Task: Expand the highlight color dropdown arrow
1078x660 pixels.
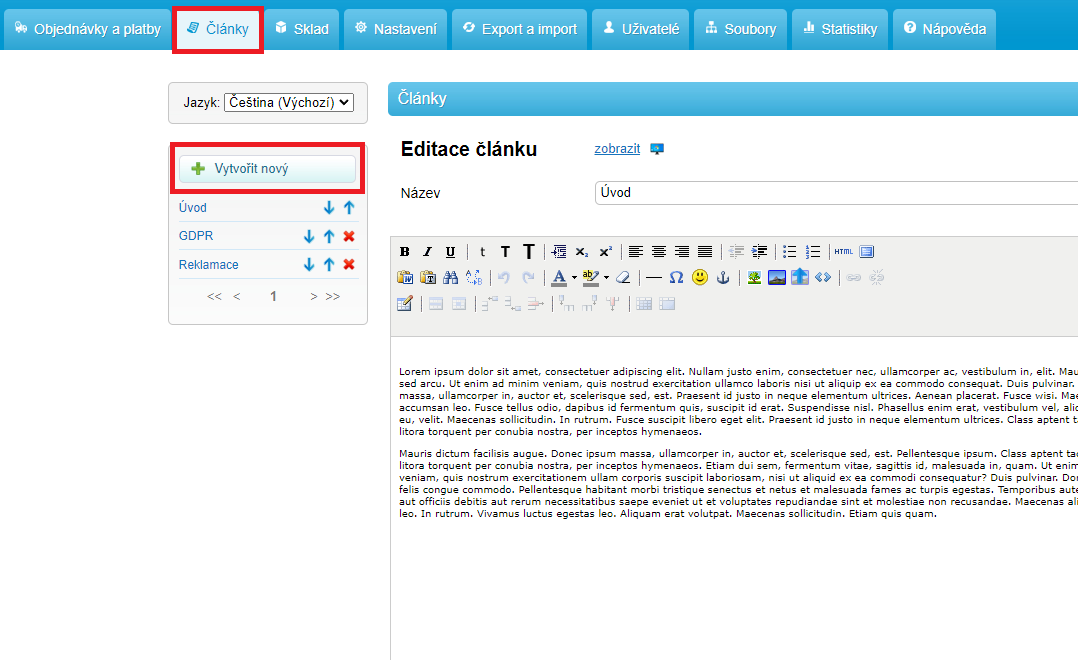Action: coord(606,278)
